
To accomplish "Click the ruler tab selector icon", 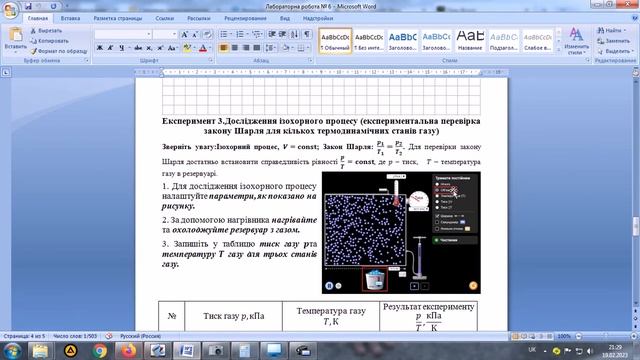I will [6, 72].
